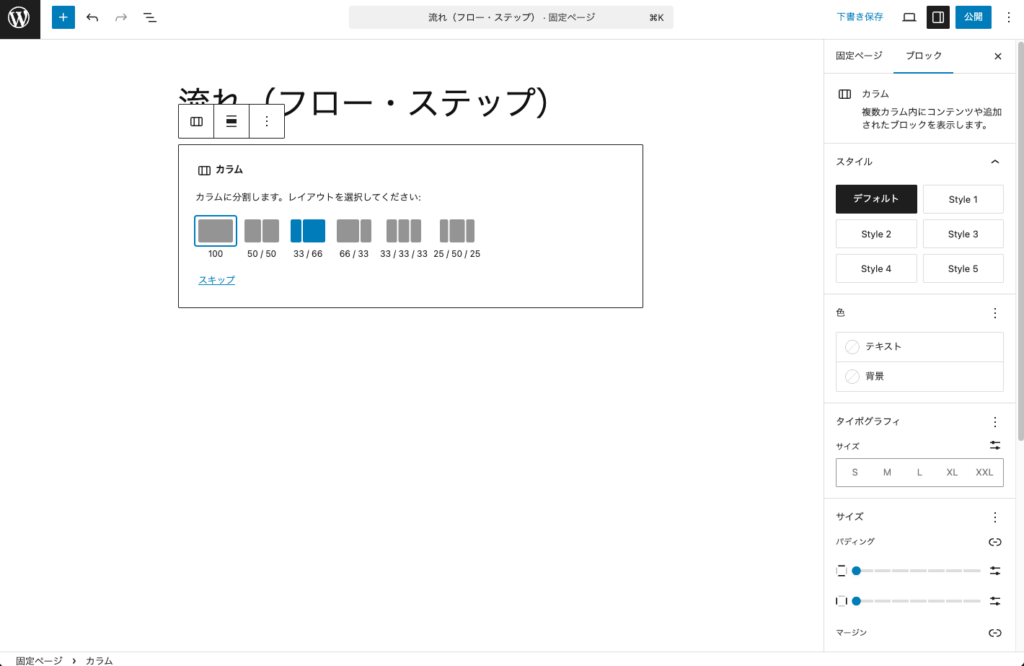Open the タイポグラフィ options menu
The image size is (1024, 666).
click(x=995, y=421)
